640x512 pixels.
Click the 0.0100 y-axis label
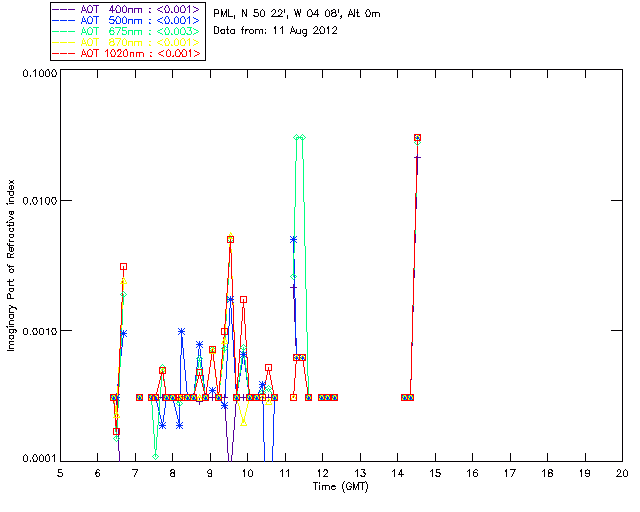[39, 201]
